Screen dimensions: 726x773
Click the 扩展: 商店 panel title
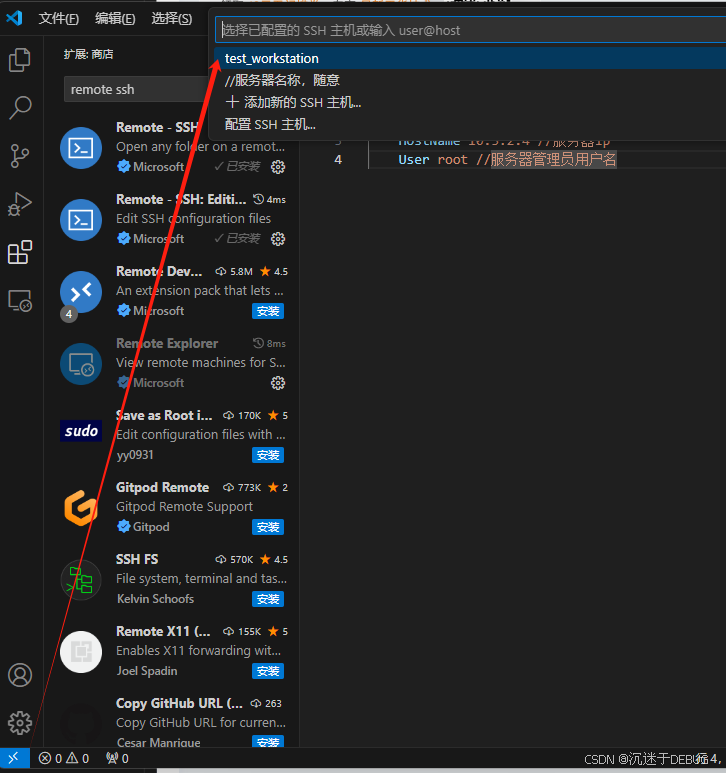(x=88, y=54)
